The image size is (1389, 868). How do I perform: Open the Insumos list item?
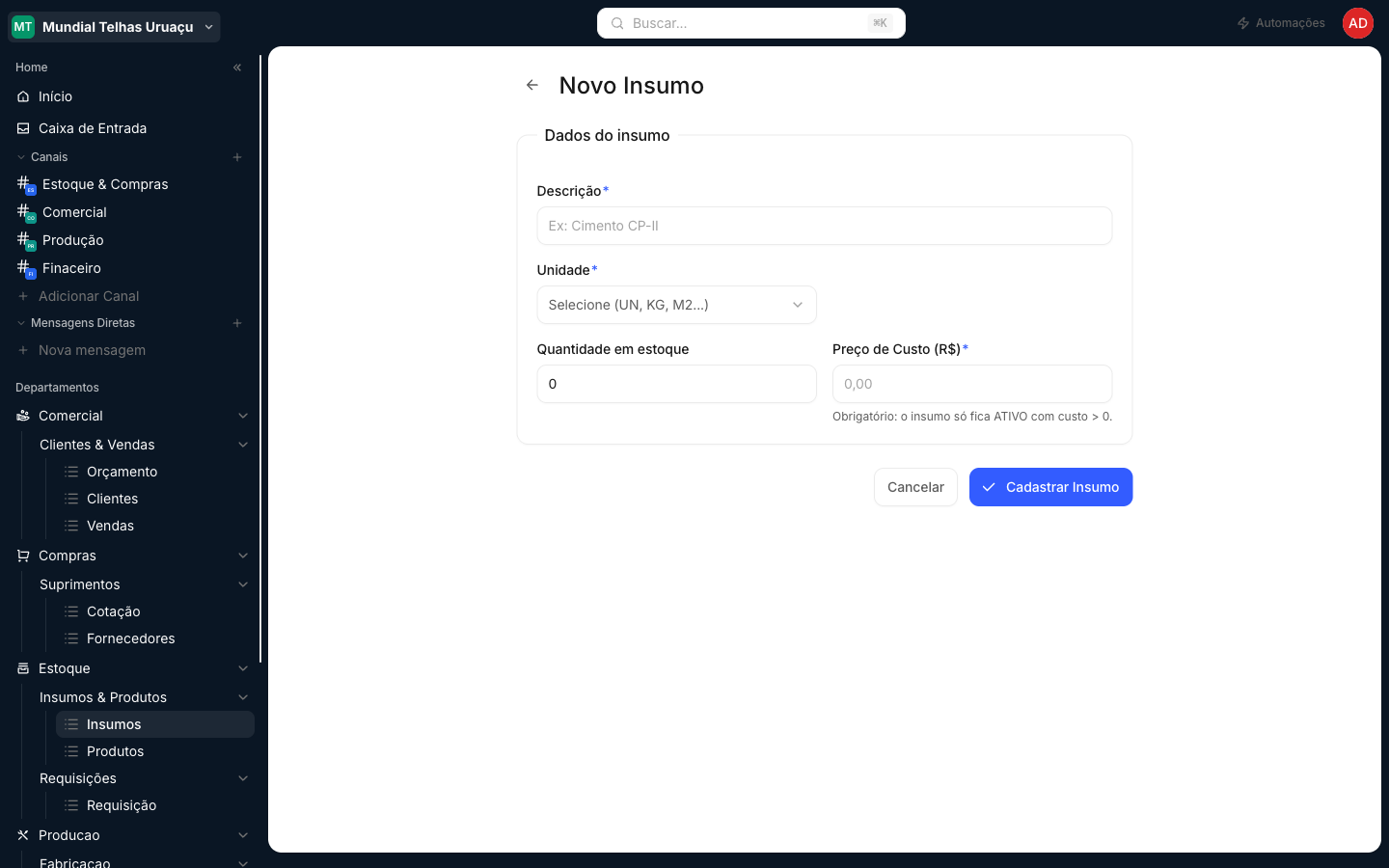click(x=155, y=724)
